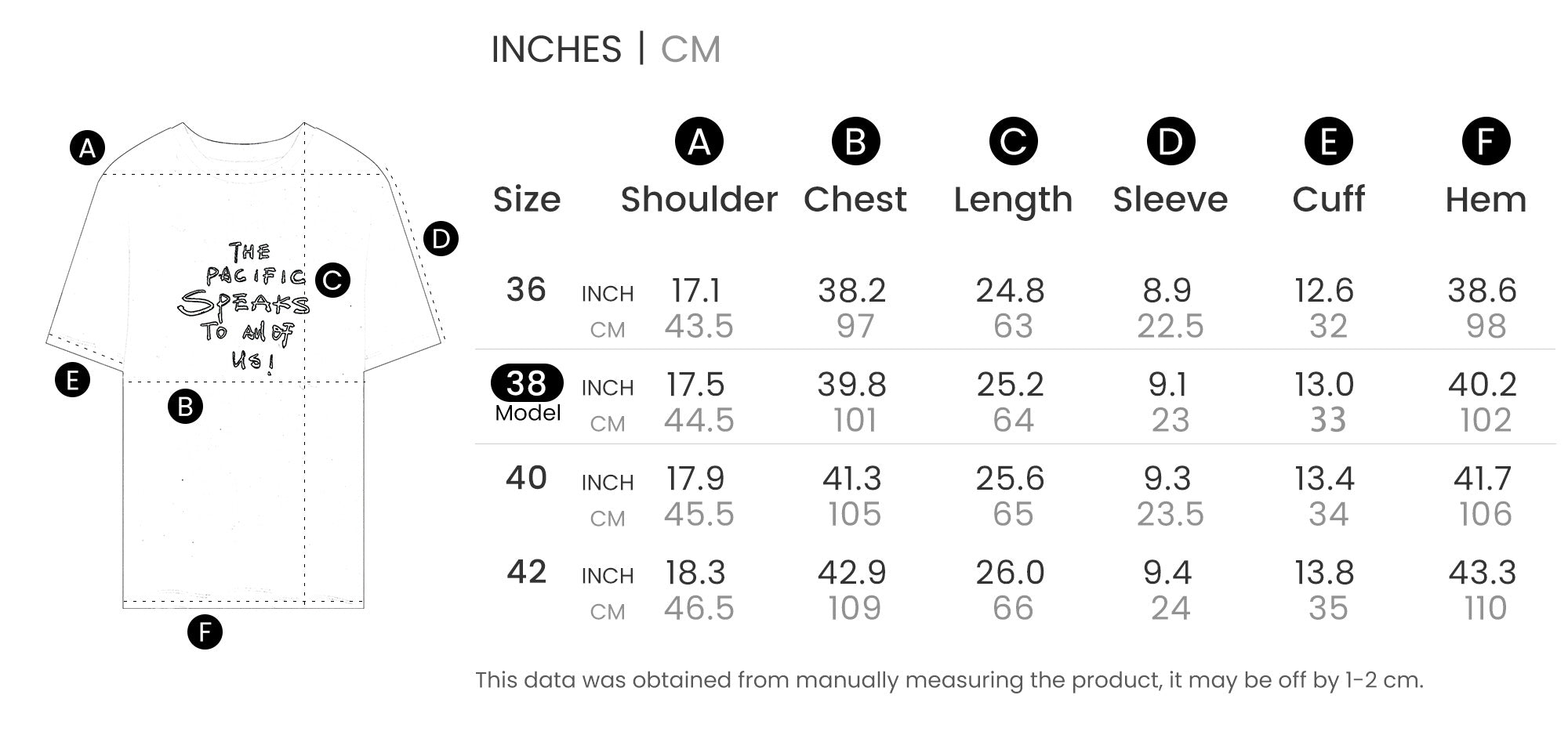Select size 36 row label
The height and width of the screenshot is (742, 1568).
pyautogui.click(x=526, y=290)
